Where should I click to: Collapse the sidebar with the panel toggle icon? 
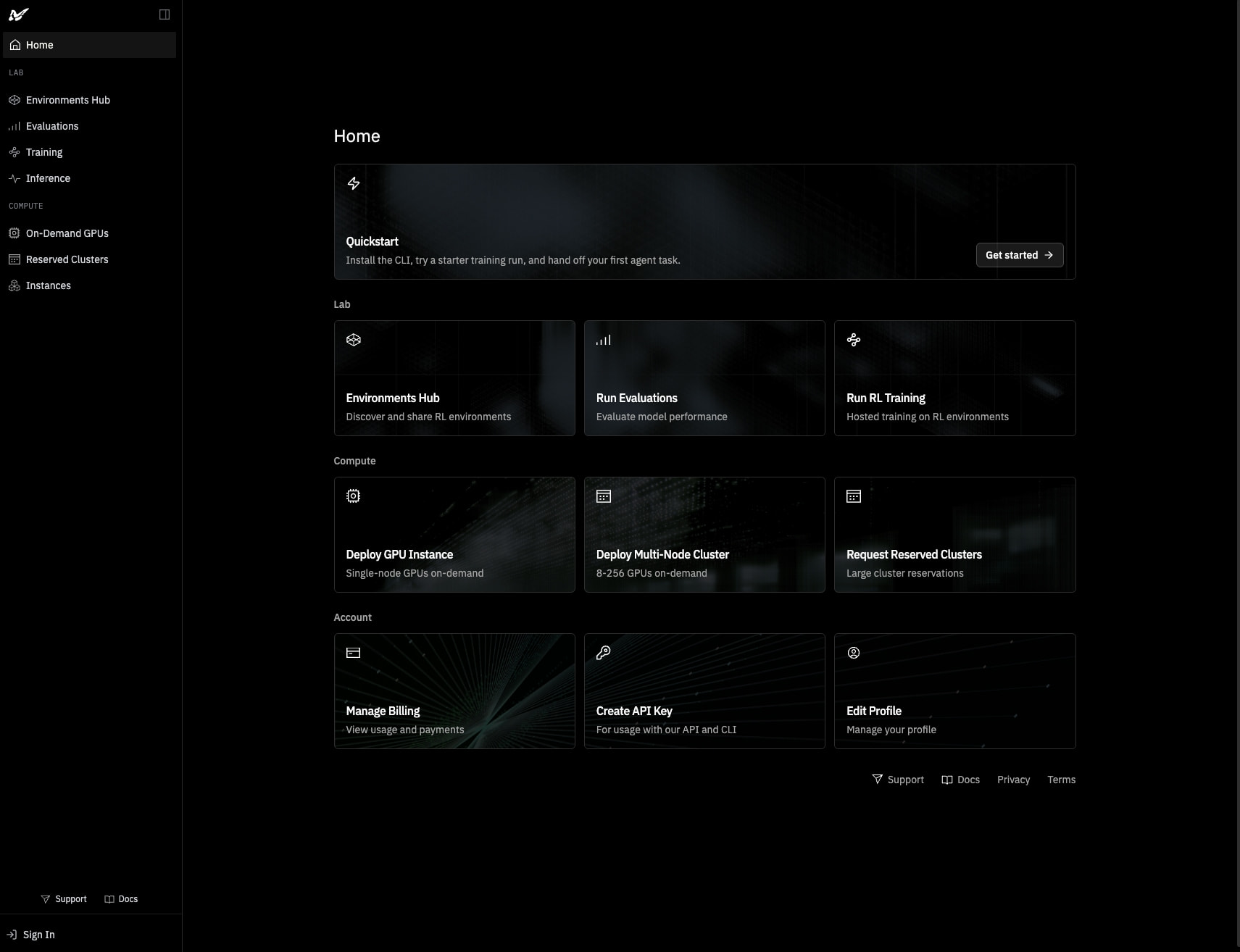coord(165,14)
